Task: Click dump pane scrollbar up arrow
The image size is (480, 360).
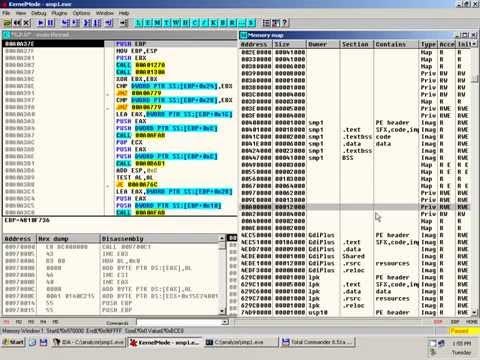Action: pos(222,238)
